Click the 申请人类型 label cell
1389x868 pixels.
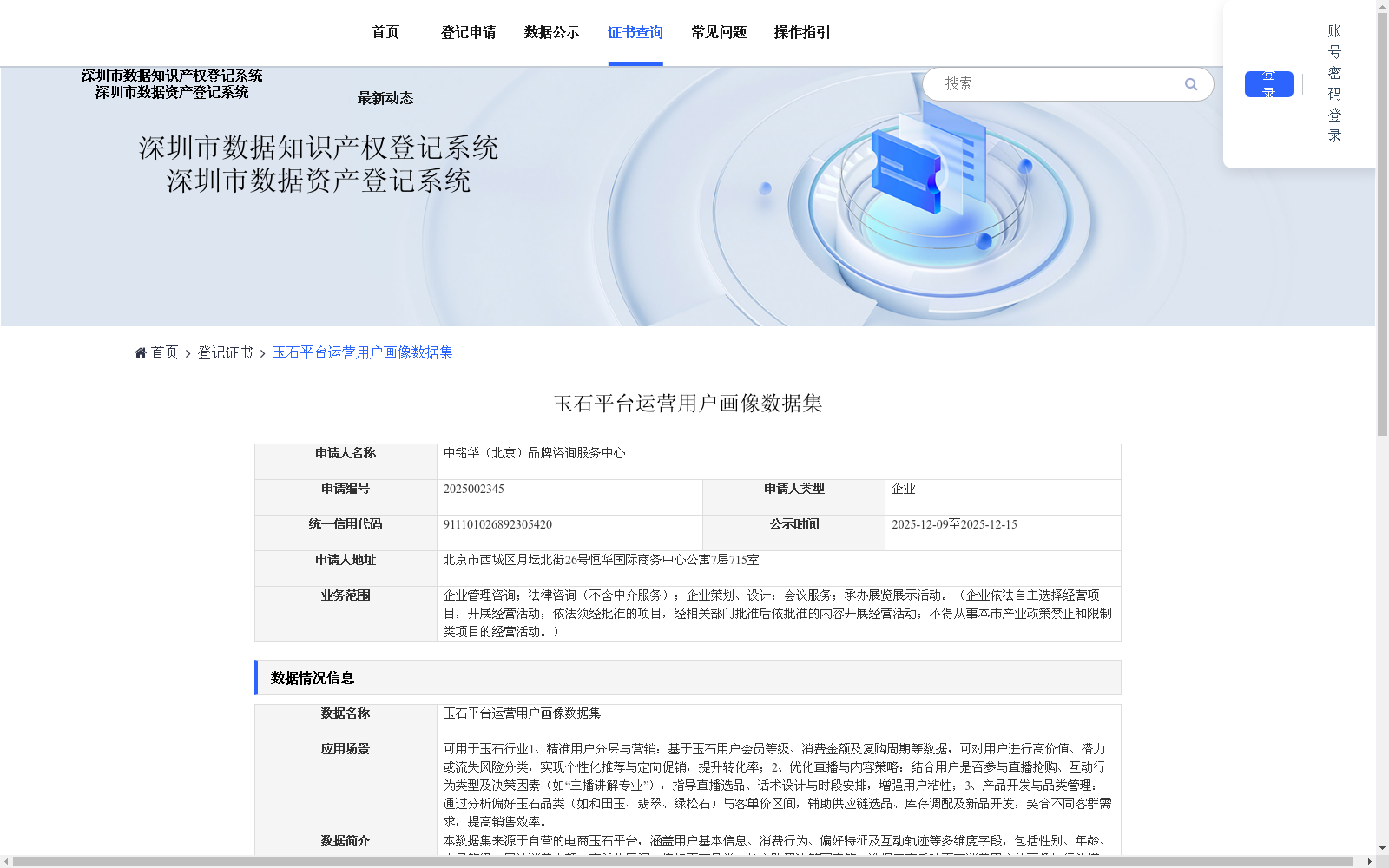[x=793, y=497]
